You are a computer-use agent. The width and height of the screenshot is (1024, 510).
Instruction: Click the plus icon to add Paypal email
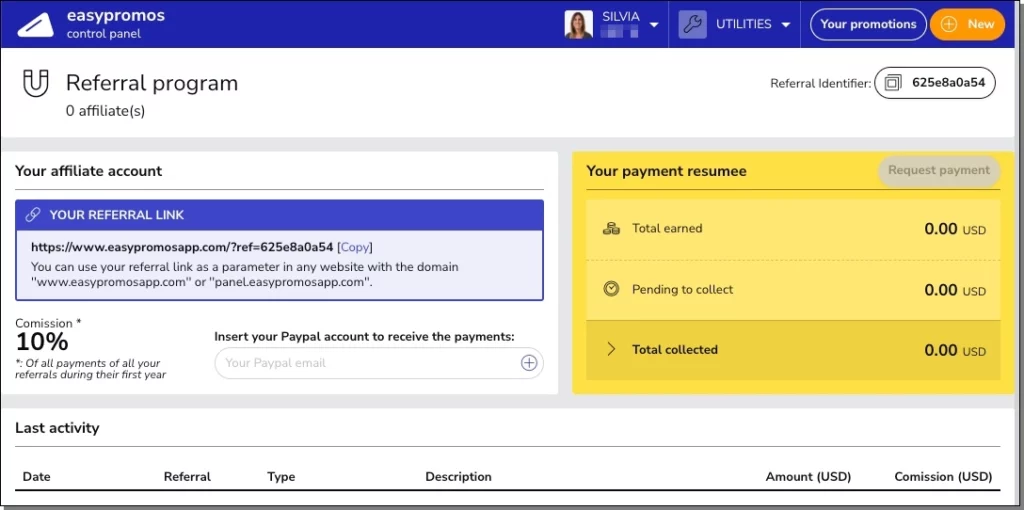point(529,363)
